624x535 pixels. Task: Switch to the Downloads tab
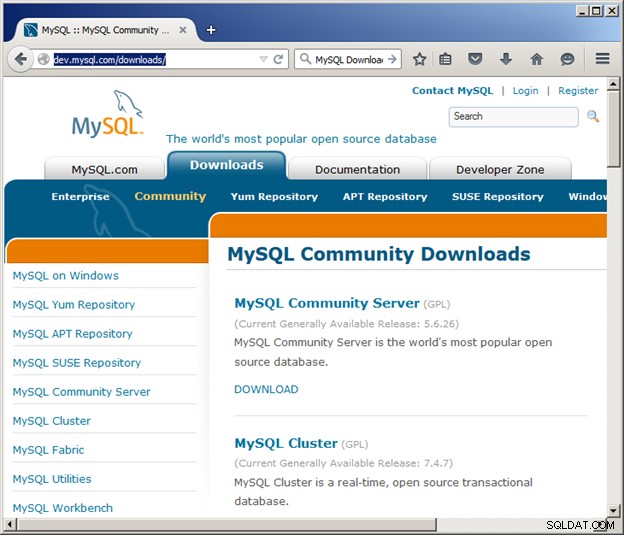tap(226, 165)
